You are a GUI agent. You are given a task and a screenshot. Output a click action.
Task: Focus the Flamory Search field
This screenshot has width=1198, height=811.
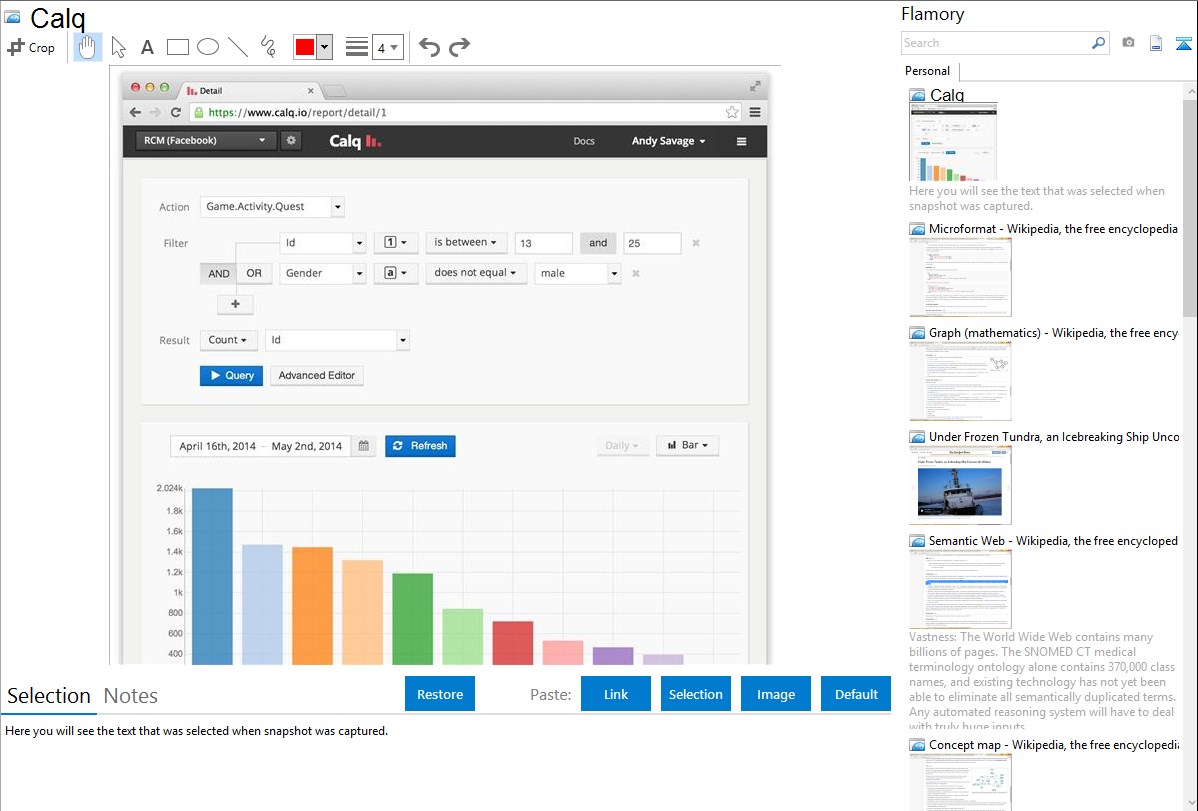click(x=996, y=43)
